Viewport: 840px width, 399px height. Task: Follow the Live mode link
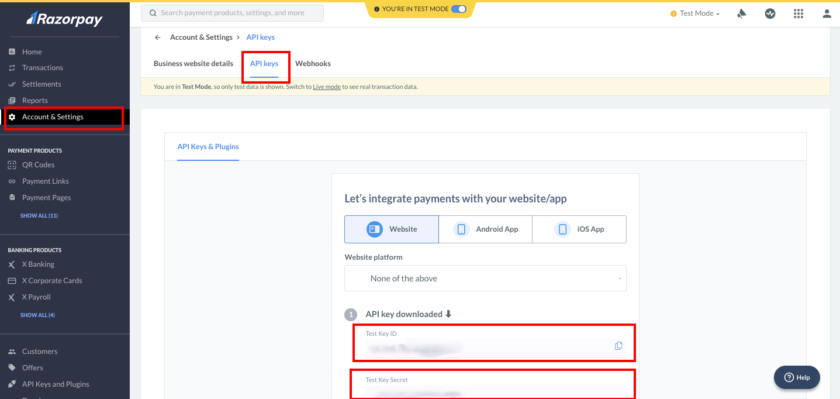(327, 87)
